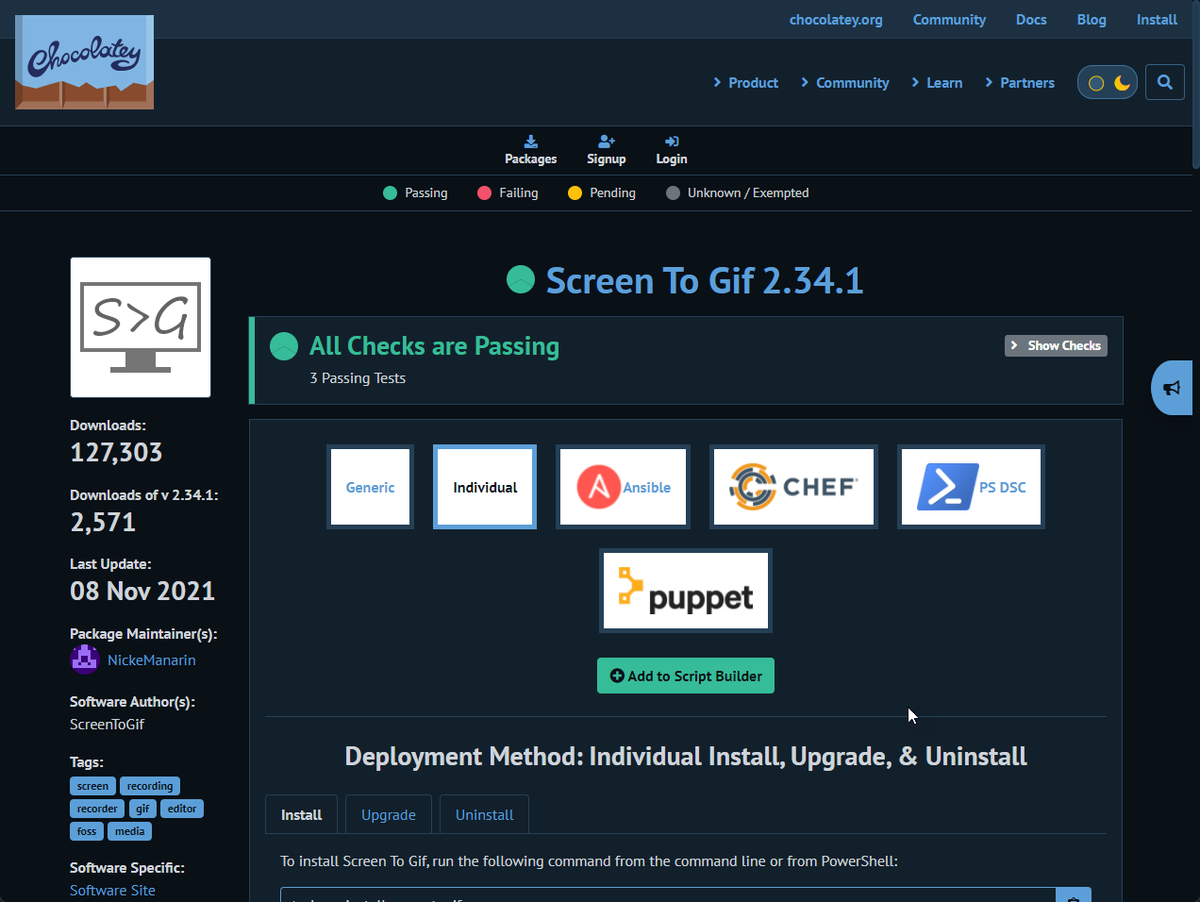Click the page vertical scrollbar
Image resolution: width=1200 pixels, height=902 pixels.
1194,85
